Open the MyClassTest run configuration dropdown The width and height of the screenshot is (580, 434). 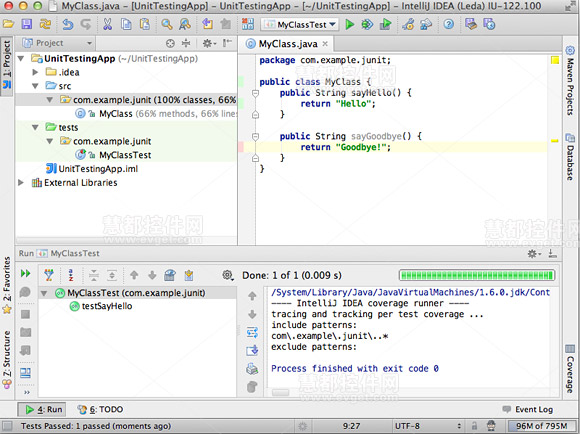[x=299, y=24]
